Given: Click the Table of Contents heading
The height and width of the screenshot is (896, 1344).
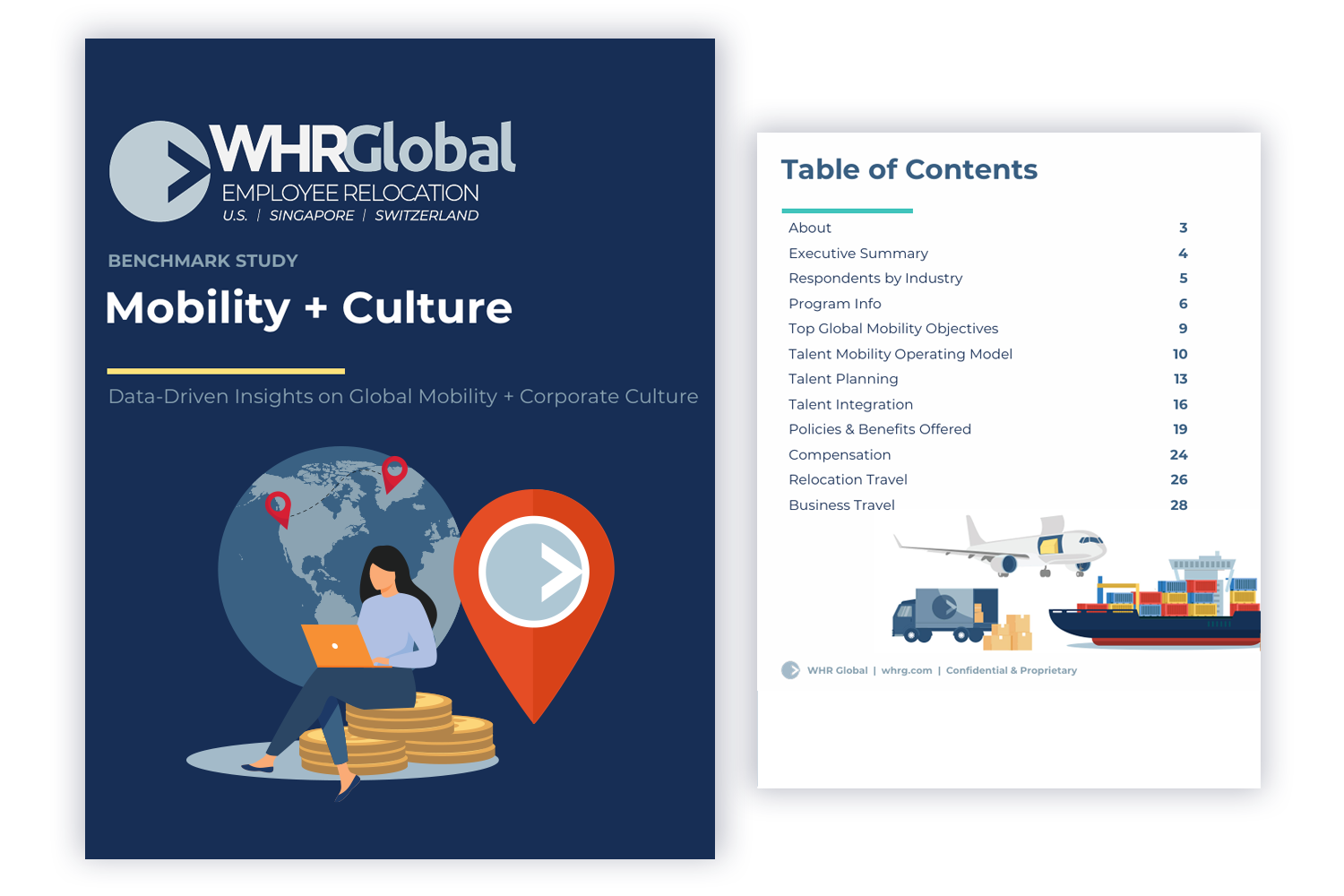Looking at the screenshot, I should (909, 169).
